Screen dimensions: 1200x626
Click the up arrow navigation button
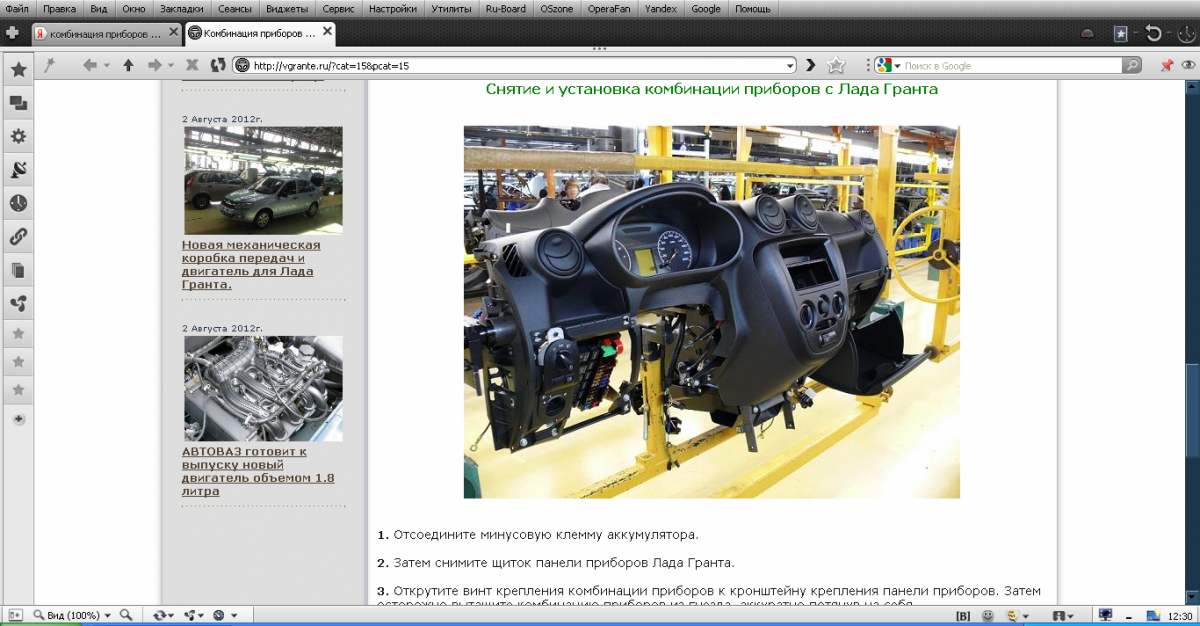(x=128, y=66)
